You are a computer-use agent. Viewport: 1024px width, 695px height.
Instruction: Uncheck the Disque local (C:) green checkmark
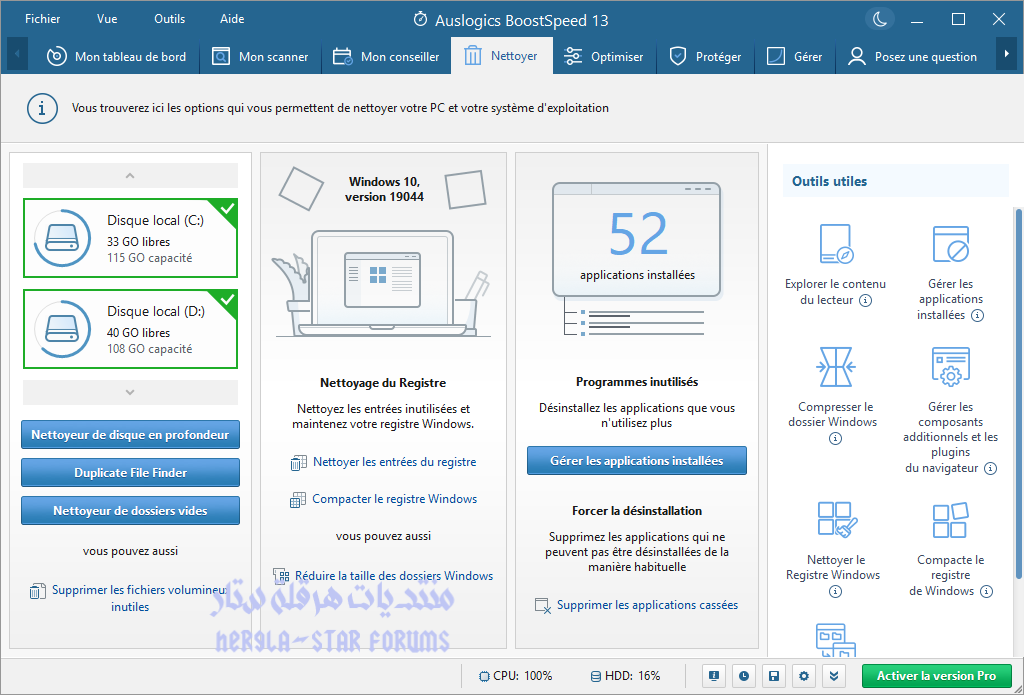(228, 208)
